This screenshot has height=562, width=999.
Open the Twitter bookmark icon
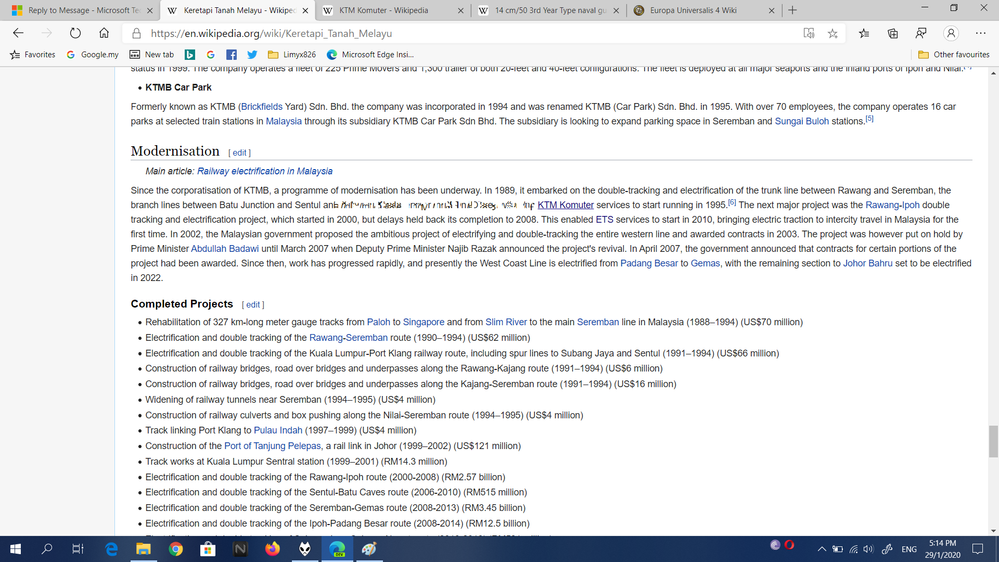click(x=252, y=55)
